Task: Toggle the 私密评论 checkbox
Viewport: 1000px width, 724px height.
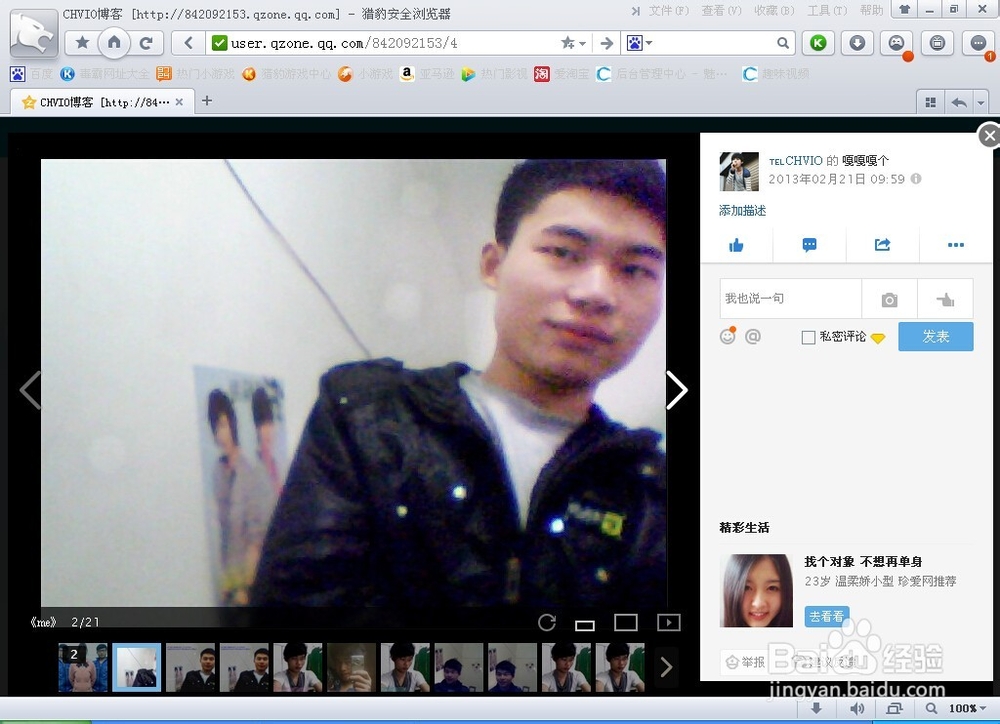Action: pyautogui.click(x=808, y=337)
